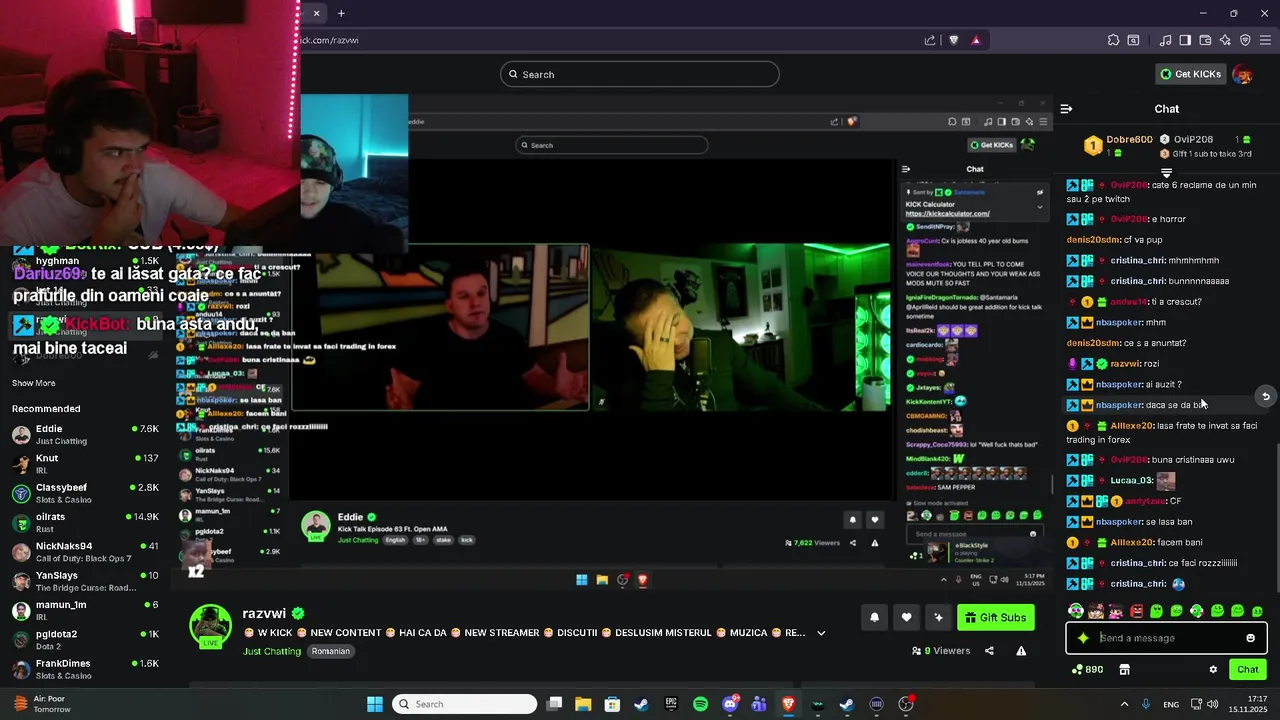
Task: Open recommended channel Eddie
Action: coord(85,434)
